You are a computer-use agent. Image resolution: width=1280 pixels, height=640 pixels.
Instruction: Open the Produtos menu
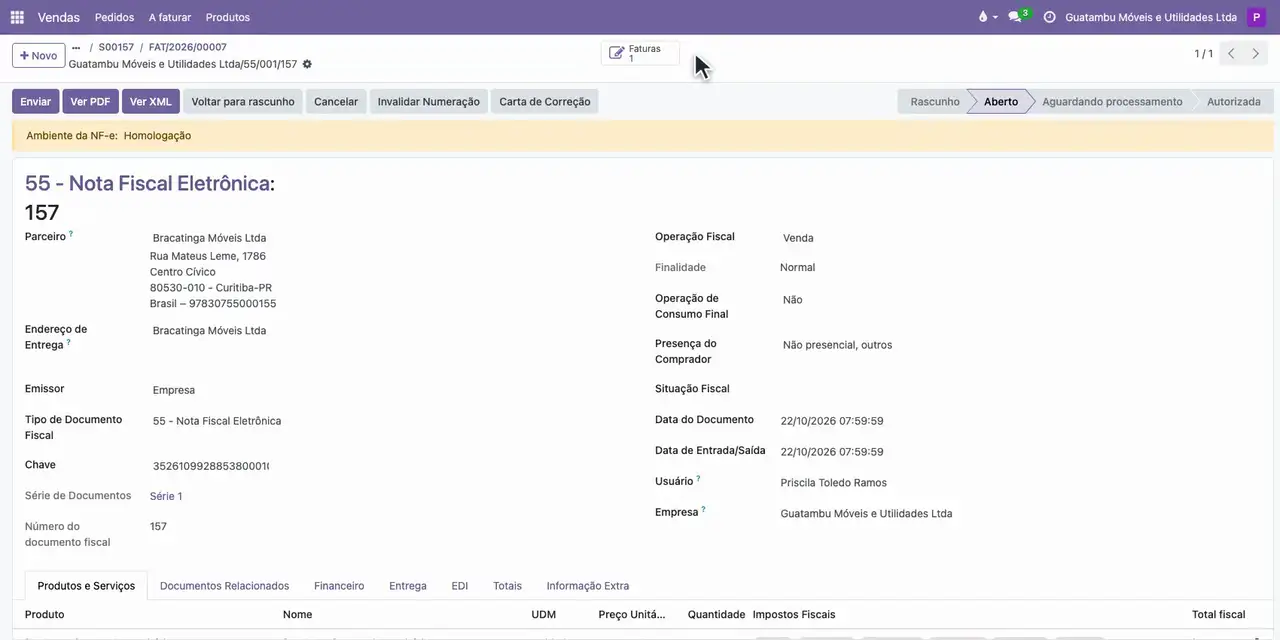[228, 17]
